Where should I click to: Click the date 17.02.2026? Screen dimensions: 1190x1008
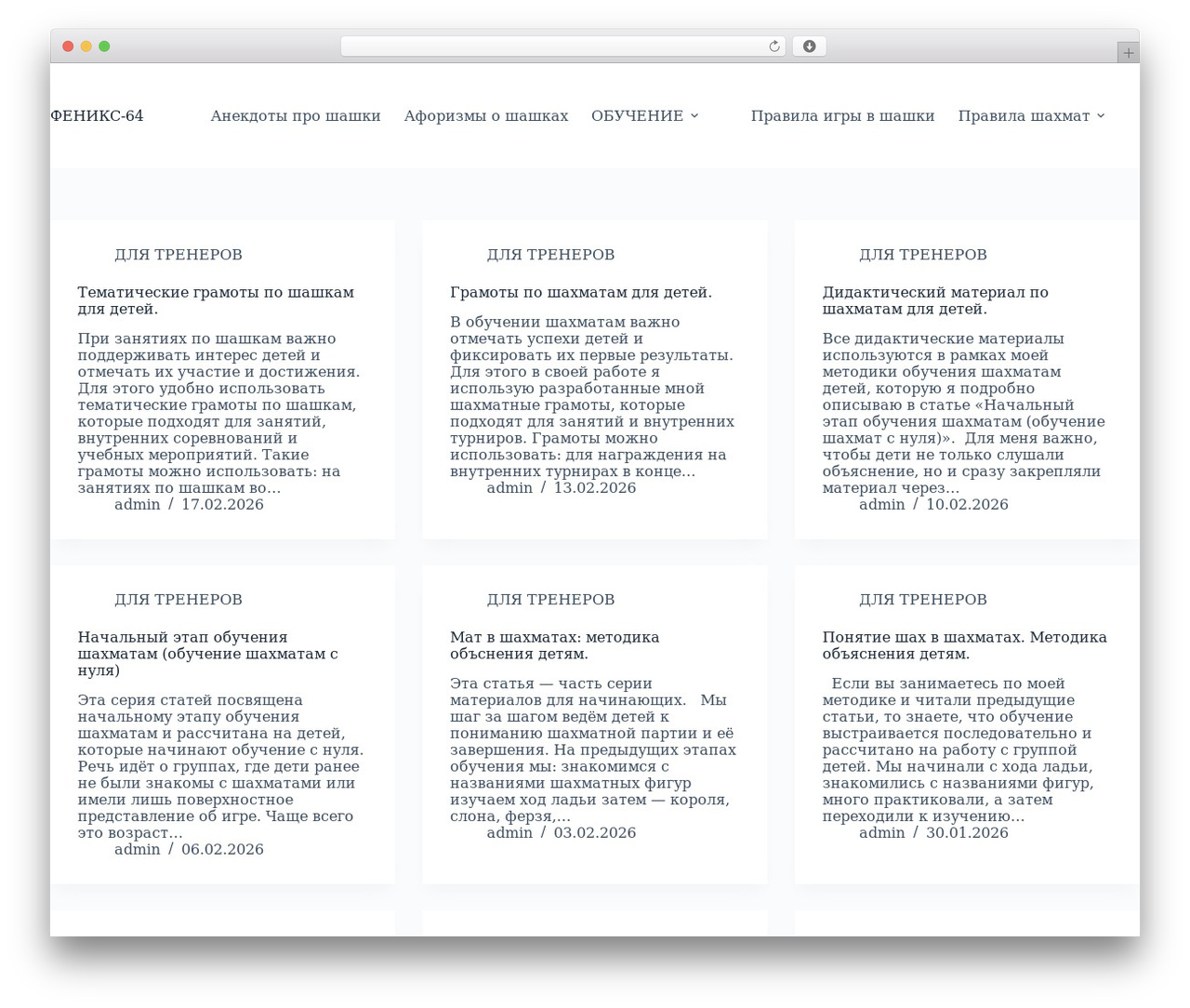coord(222,504)
